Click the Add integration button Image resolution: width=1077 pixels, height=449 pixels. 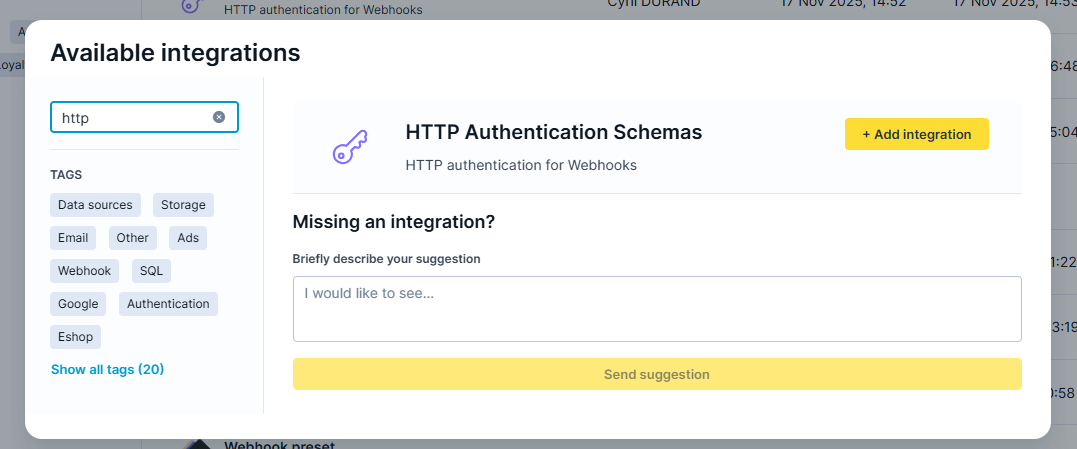[916, 134]
